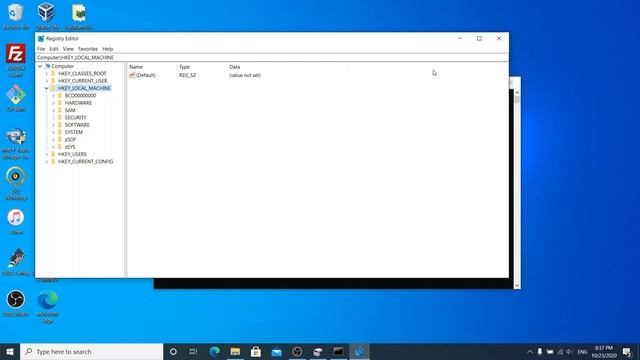The height and width of the screenshot is (360, 640).
Task: Click the scroll down arrow of the back window
Action: (517, 286)
